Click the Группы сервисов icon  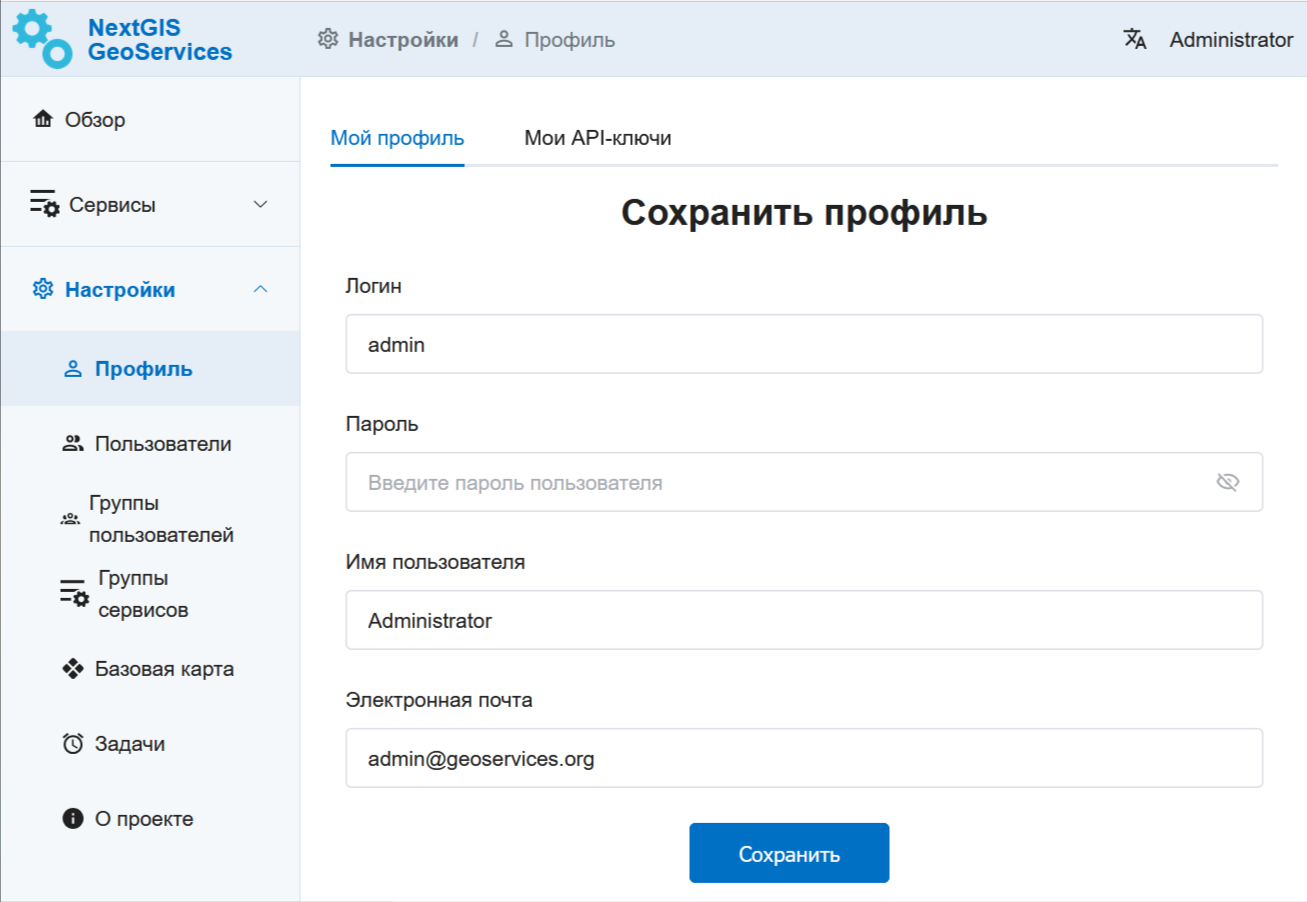75,592
